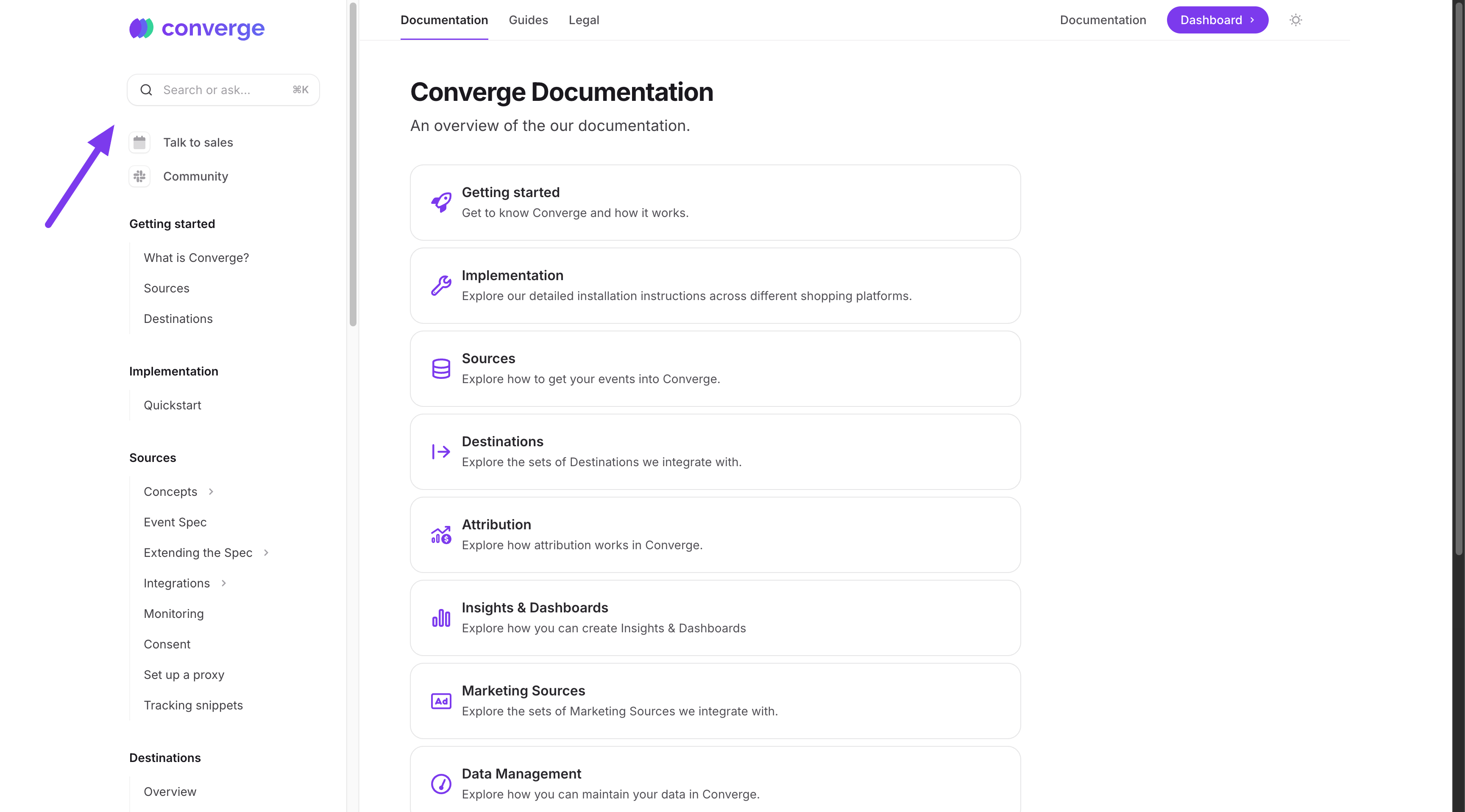Click the sidebar scrollbar thumb
This screenshot has height=812, width=1465.
pyautogui.click(x=353, y=164)
